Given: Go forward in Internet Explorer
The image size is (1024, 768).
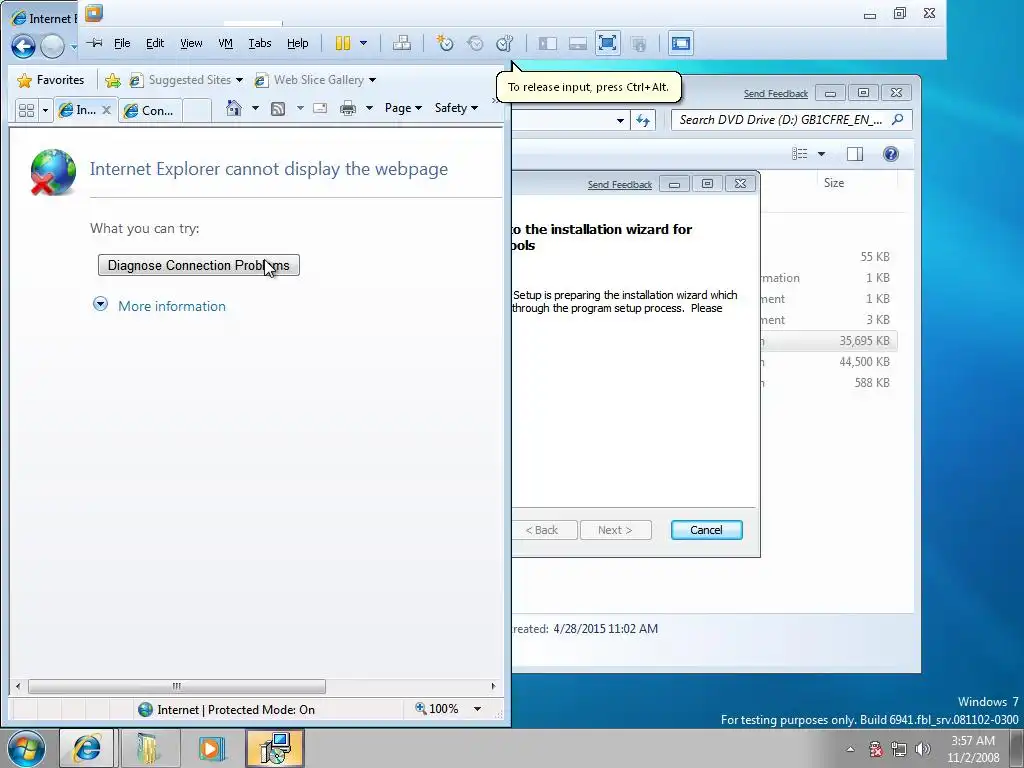Looking at the screenshot, I should point(52,46).
